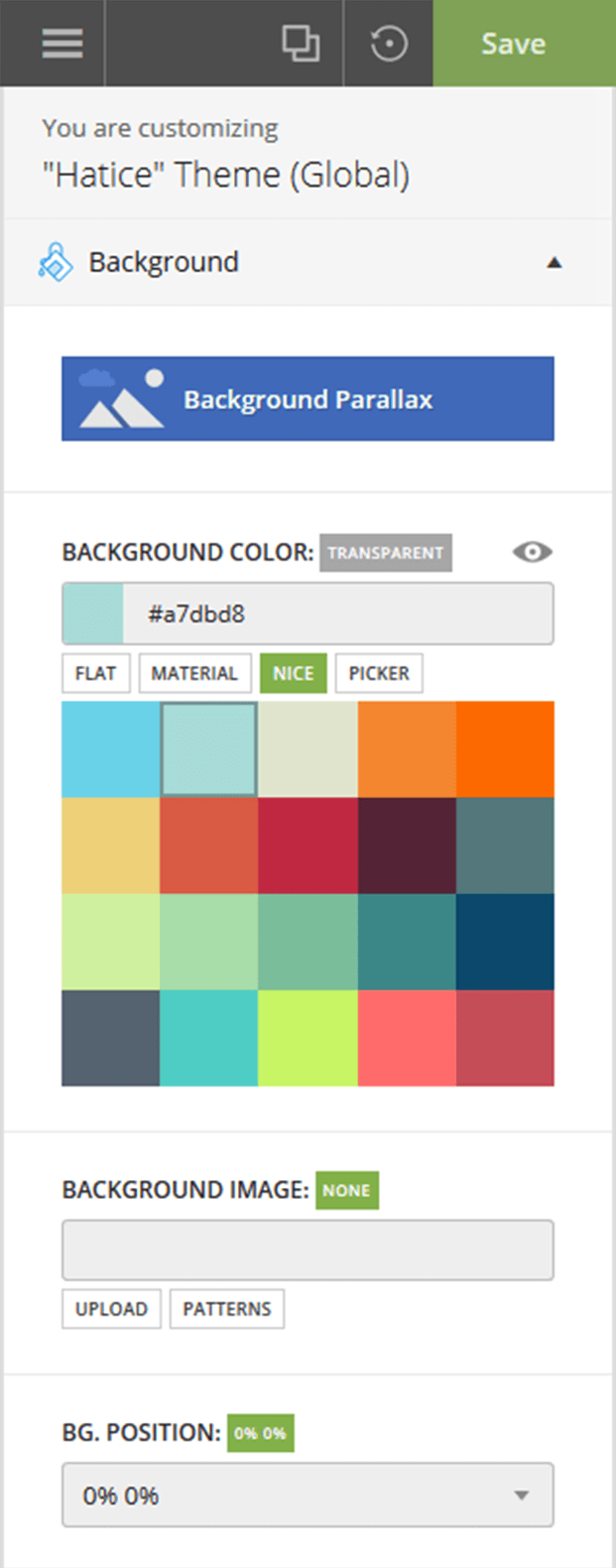The image size is (616, 1568).
Task: Enable the FLAT color palette
Action: pyautogui.click(x=95, y=673)
